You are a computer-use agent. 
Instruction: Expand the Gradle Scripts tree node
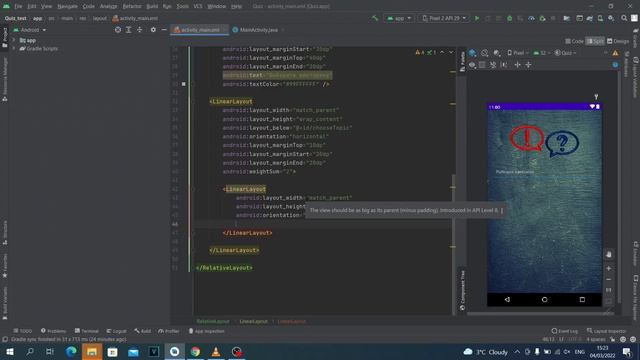[x=14, y=49]
